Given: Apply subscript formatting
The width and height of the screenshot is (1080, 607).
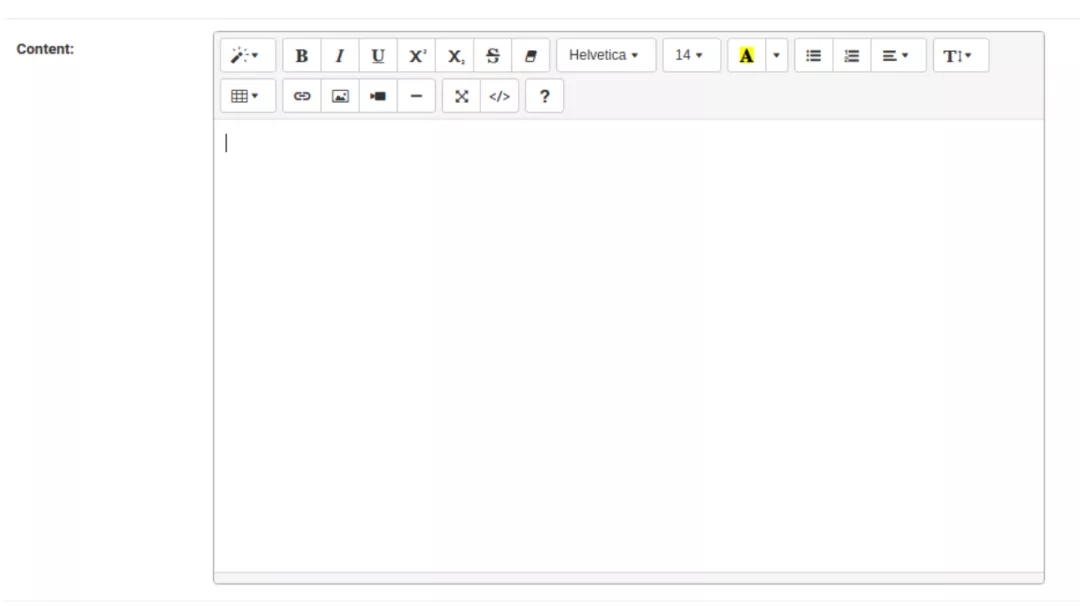Looking at the screenshot, I should 455,56.
